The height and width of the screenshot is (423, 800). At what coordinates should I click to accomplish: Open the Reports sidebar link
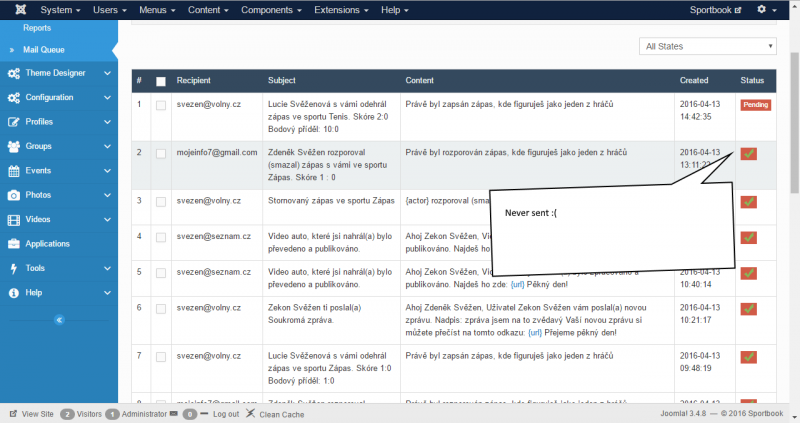37,28
